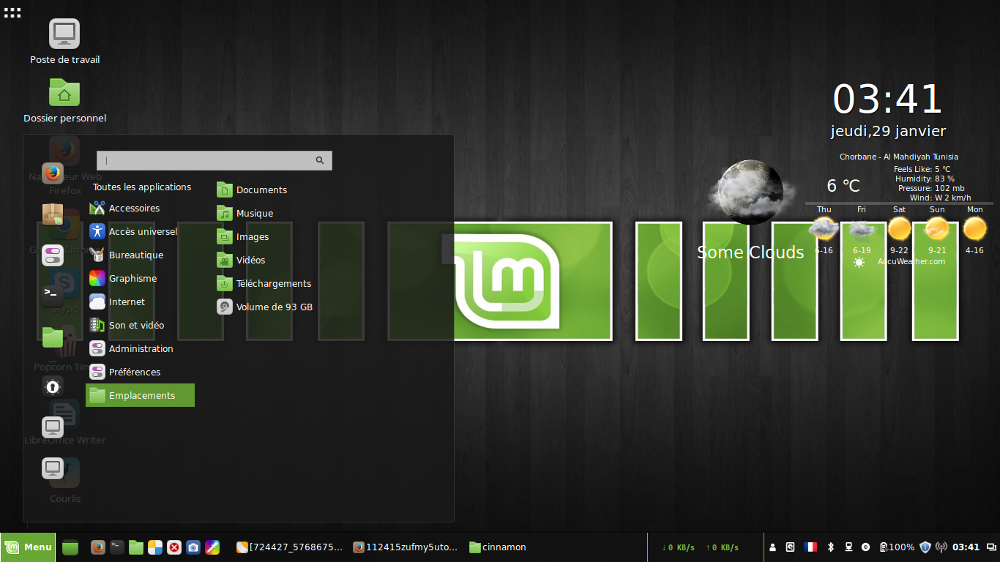Screen dimensions: 1000x562
Task: Open the Téléchargements place
Action: click(x=264, y=284)
